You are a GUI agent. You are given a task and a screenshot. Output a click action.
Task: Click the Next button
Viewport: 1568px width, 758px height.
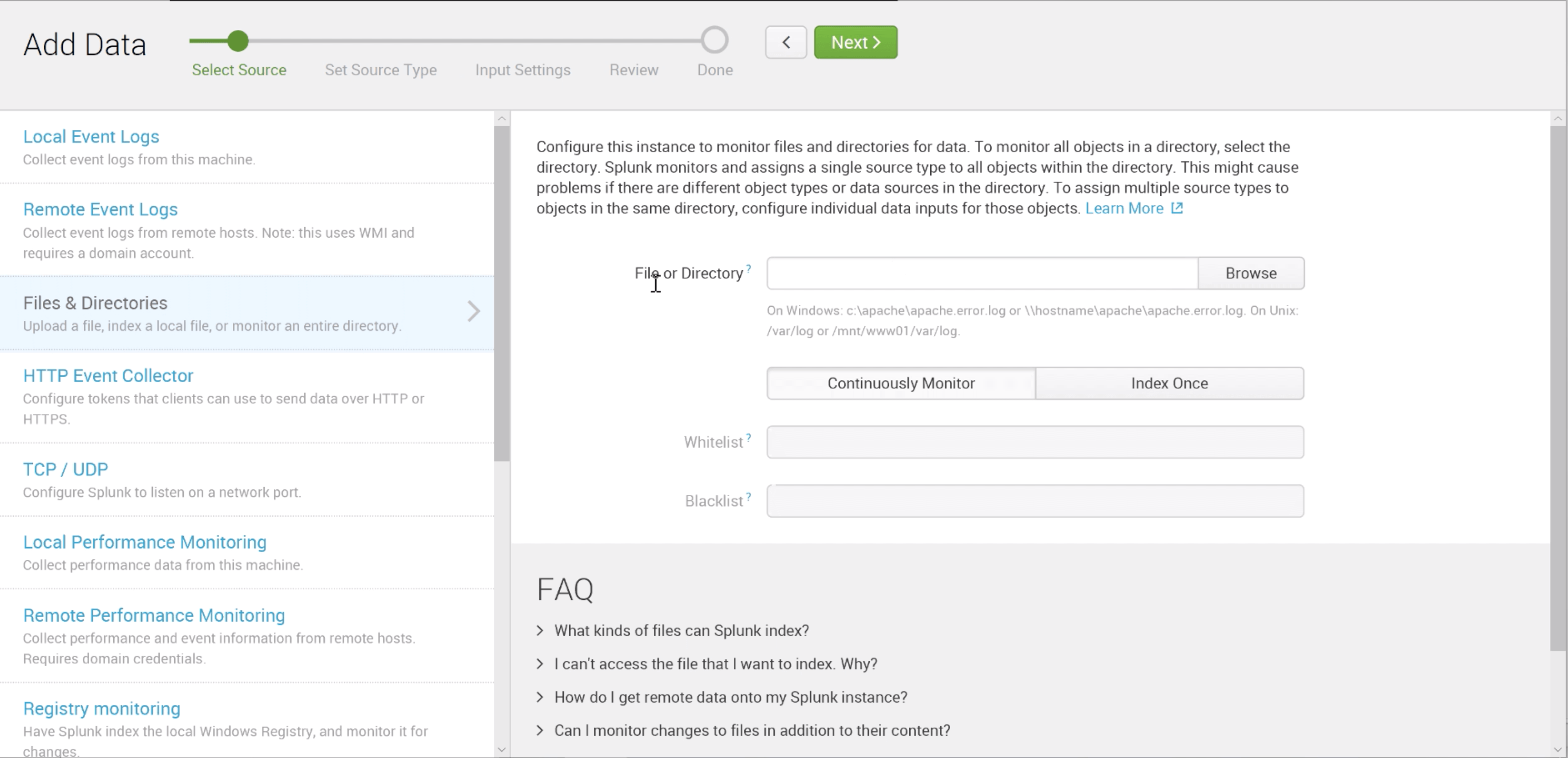click(x=854, y=42)
